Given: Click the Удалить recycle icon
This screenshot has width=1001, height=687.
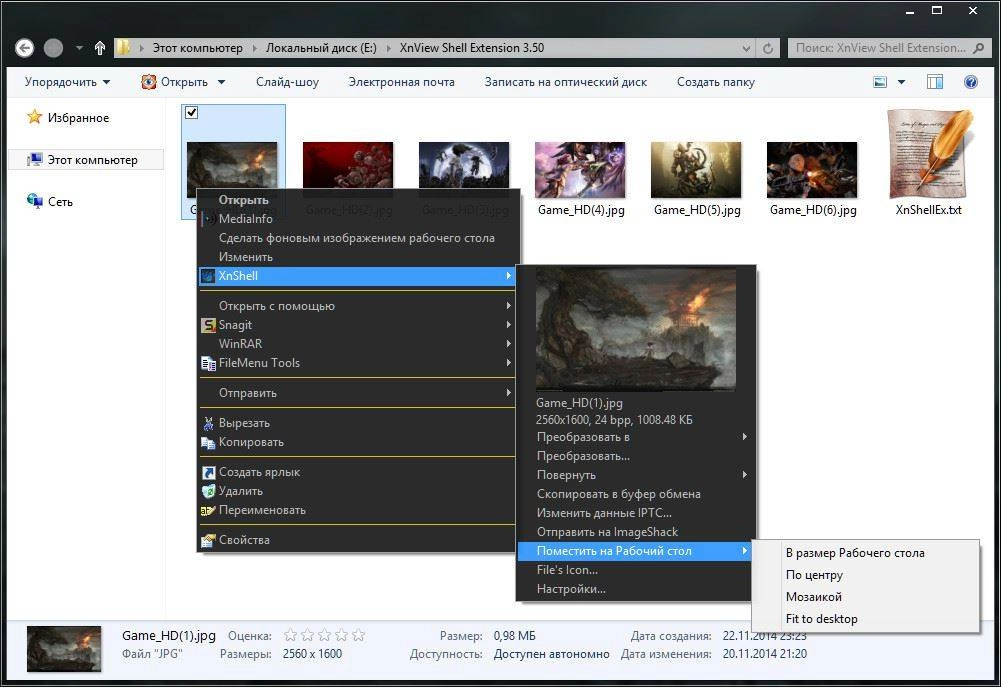Looking at the screenshot, I should tap(208, 491).
